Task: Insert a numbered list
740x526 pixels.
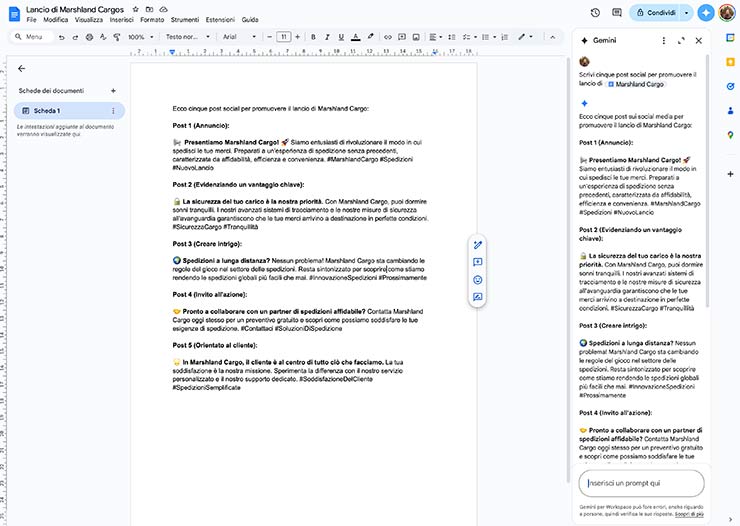Action: [x=505, y=37]
